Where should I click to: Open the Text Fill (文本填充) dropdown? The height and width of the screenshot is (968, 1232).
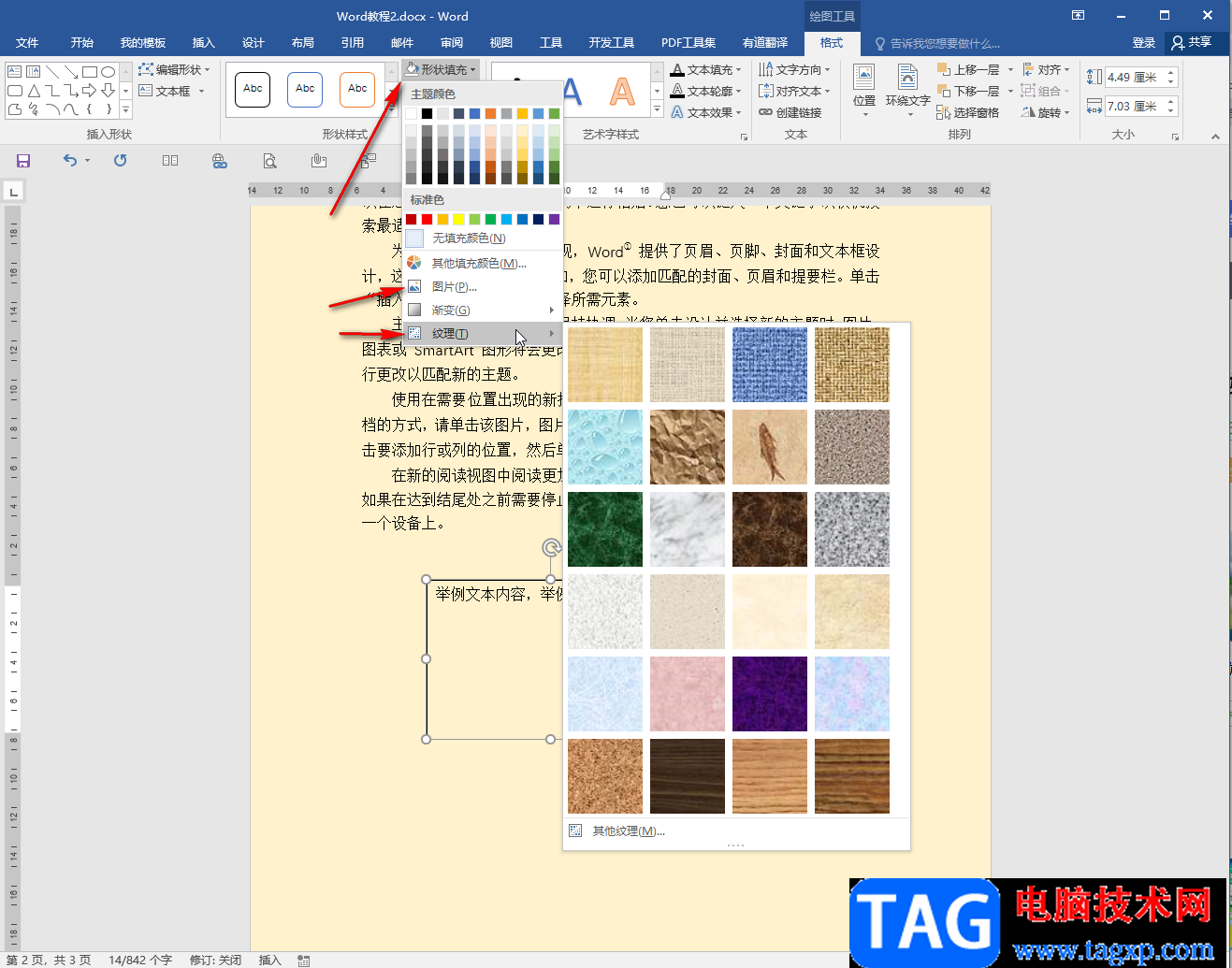pyautogui.click(x=706, y=69)
